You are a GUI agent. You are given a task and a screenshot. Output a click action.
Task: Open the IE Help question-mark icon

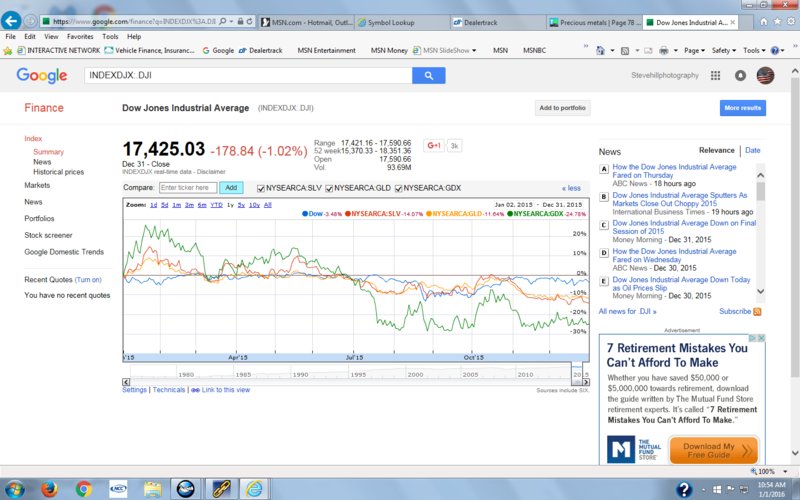[774, 51]
